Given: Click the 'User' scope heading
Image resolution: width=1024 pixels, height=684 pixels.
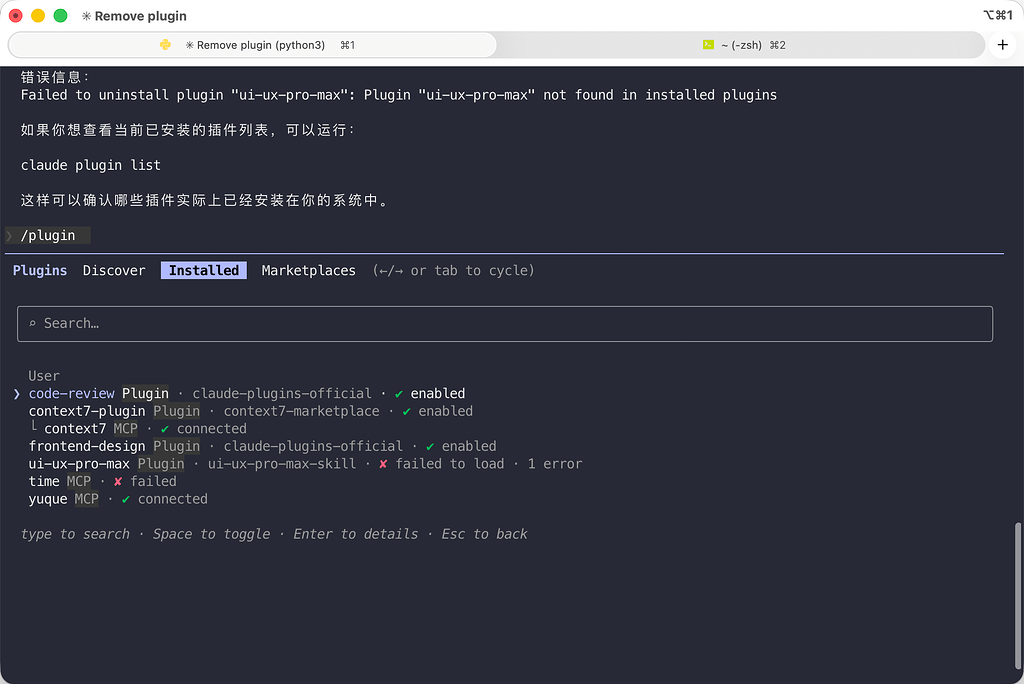Looking at the screenshot, I should 44,376.
